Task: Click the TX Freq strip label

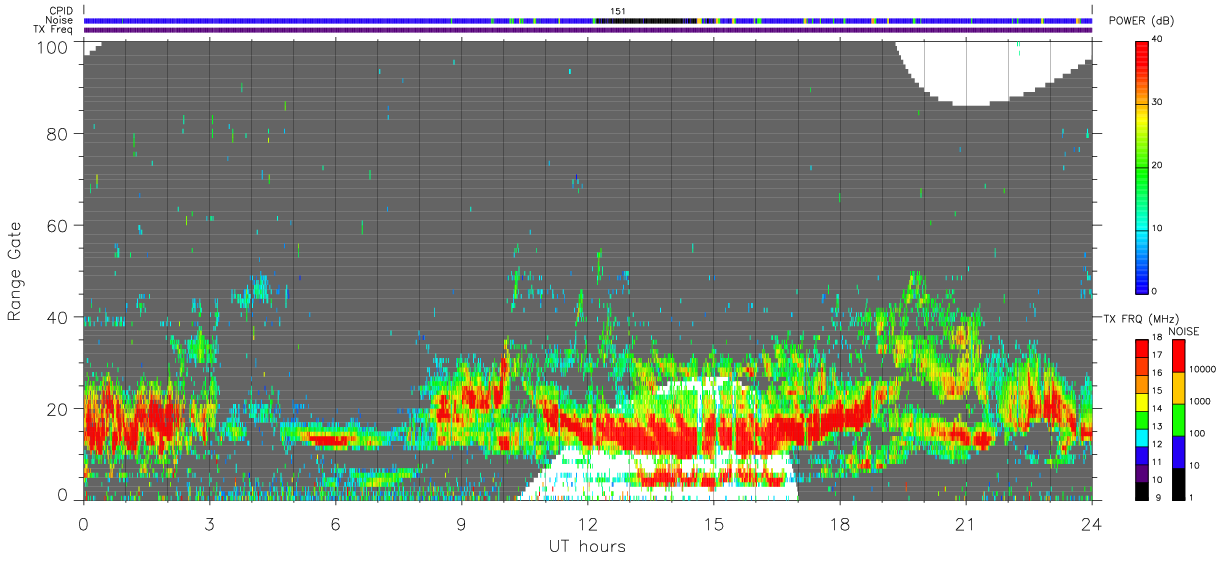Action: [55, 29]
